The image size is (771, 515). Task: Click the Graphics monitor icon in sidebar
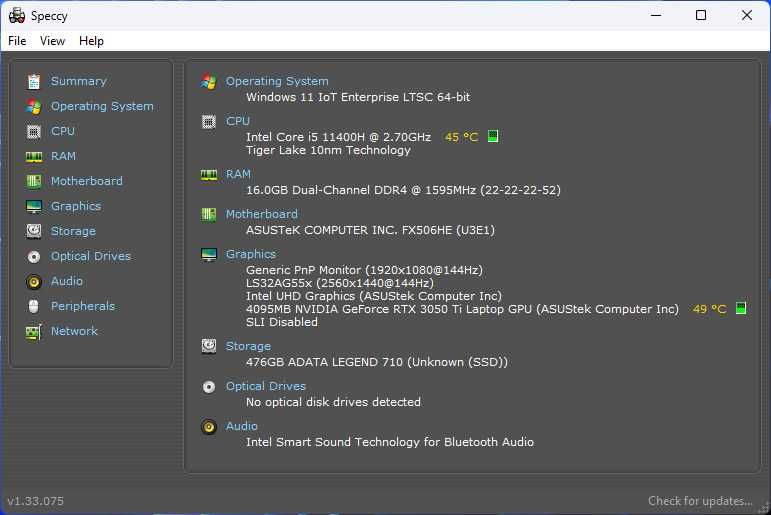(x=34, y=207)
